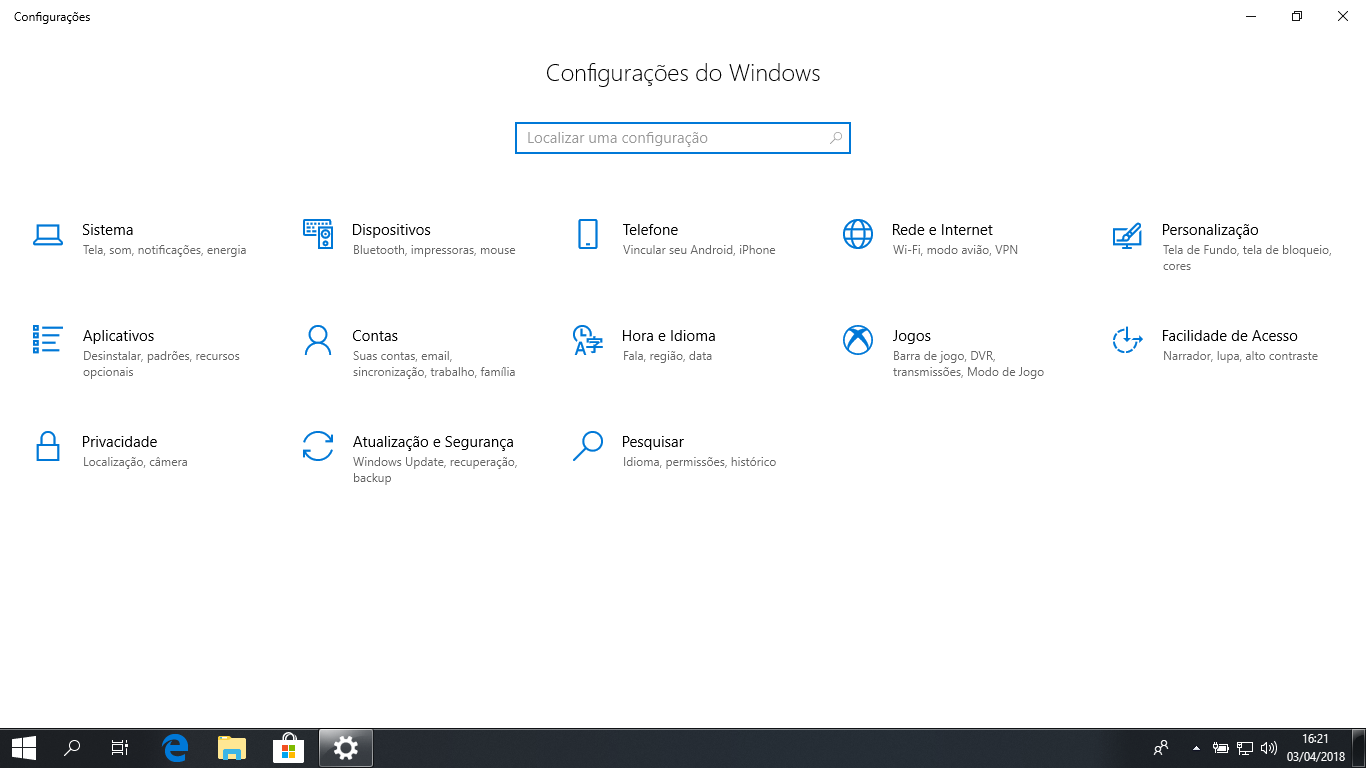The image size is (1366, 768).
Task: Click the battery tray icon
Action: tap(1221, 748)
